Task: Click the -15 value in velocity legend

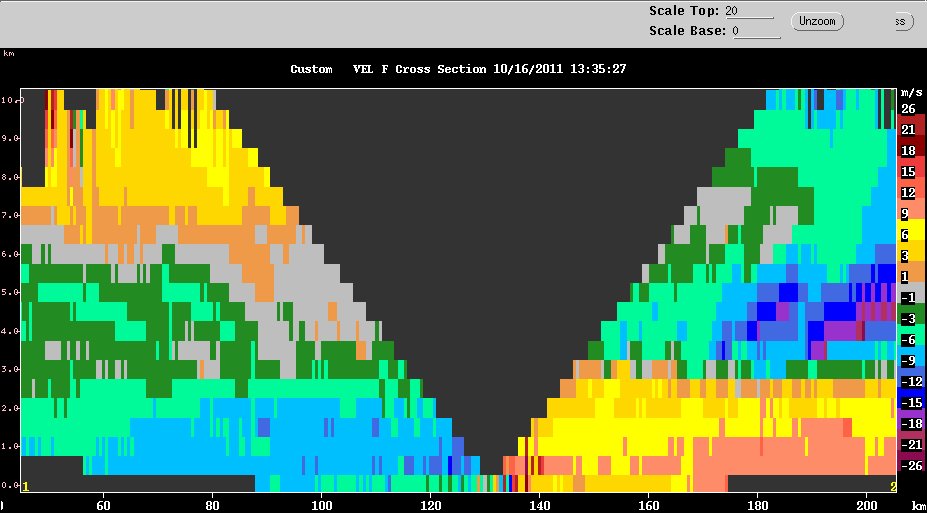Action: pos(911,403)
